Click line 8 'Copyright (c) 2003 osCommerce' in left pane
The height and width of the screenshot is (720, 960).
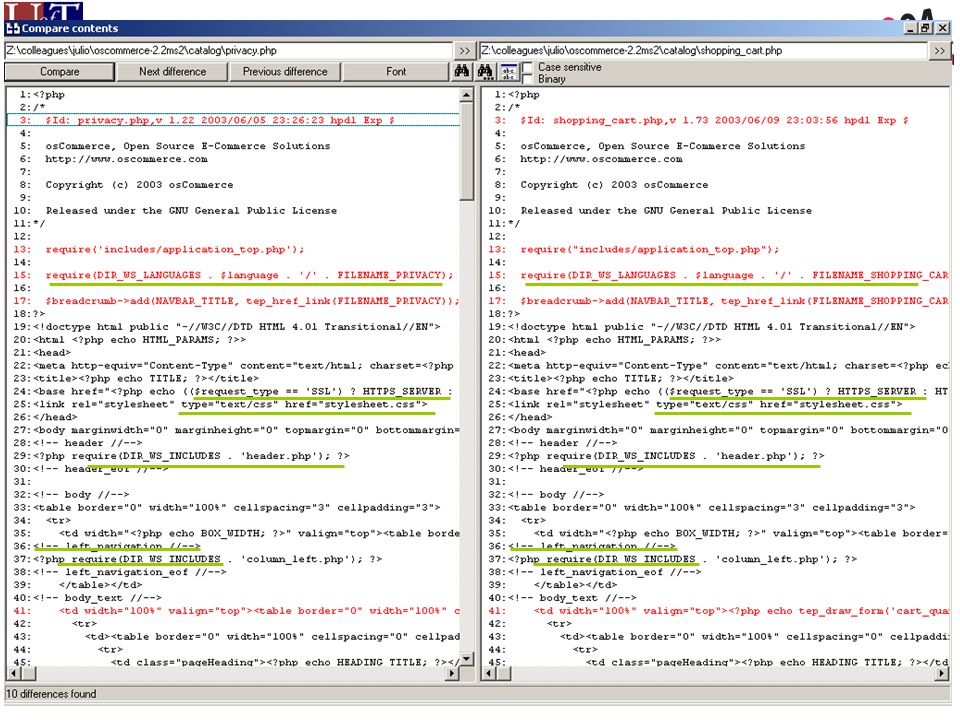233,184
